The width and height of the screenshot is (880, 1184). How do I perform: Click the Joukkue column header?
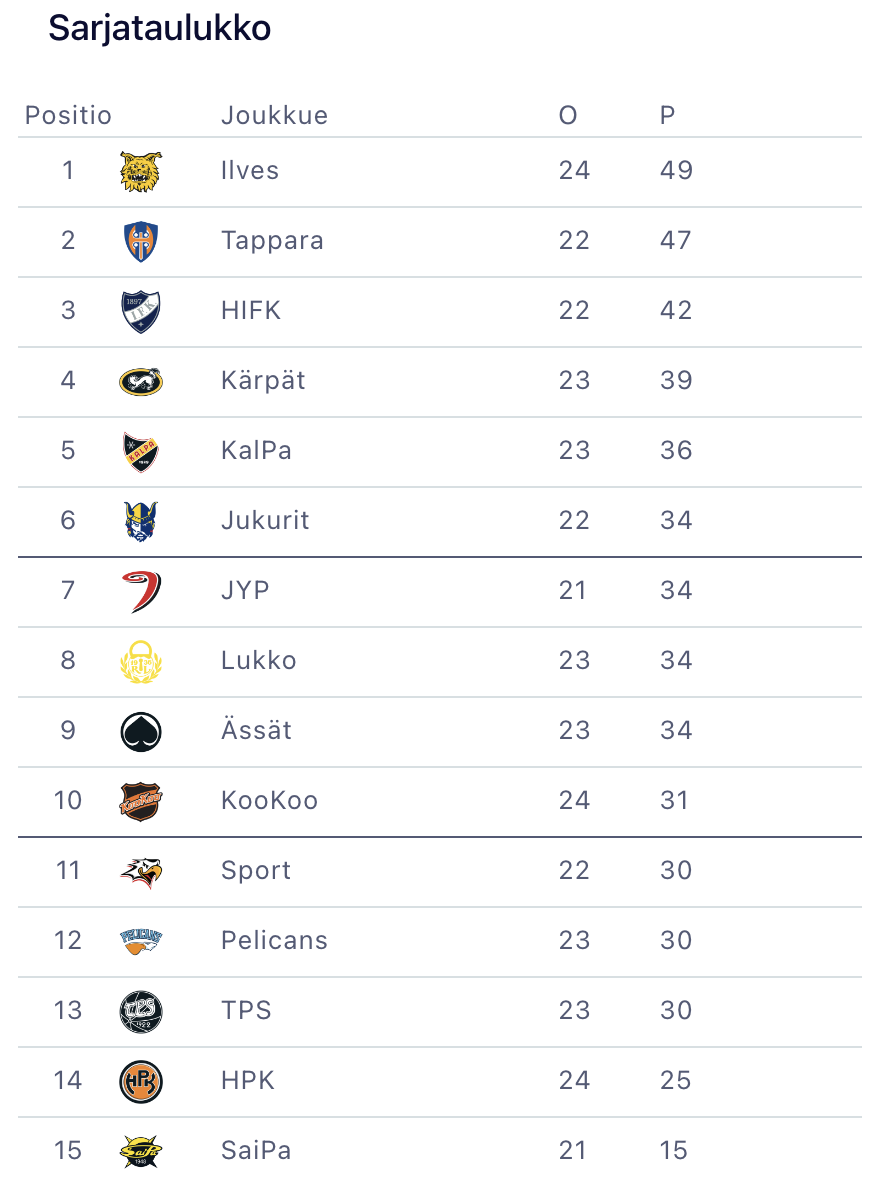coord(274,116)
